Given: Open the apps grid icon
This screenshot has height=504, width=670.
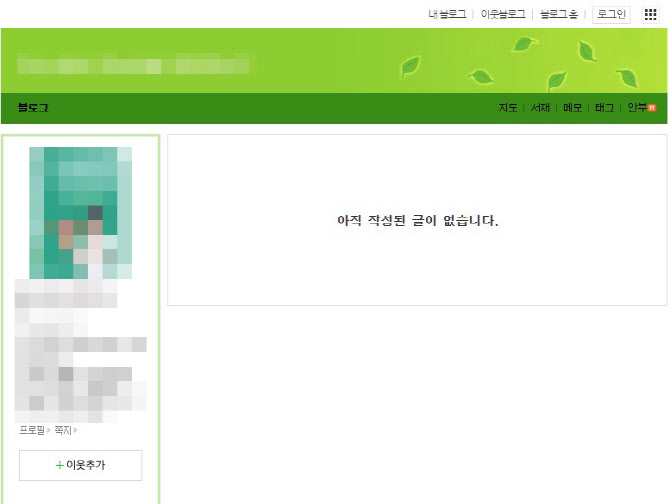Looking at the screenshot, I should click(x=650, y=15).
